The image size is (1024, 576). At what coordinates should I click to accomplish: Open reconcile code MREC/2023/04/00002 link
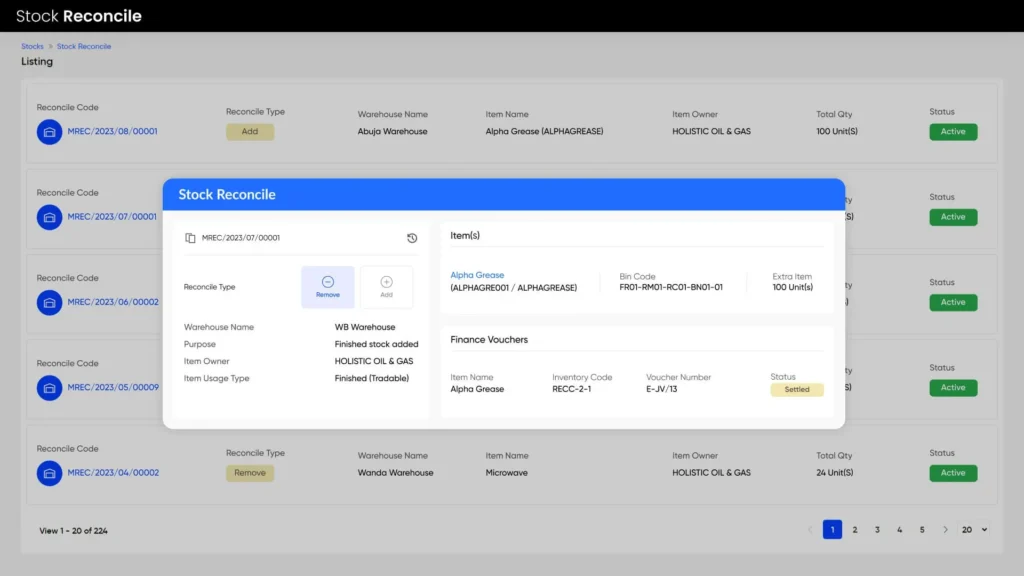point(112,473)
